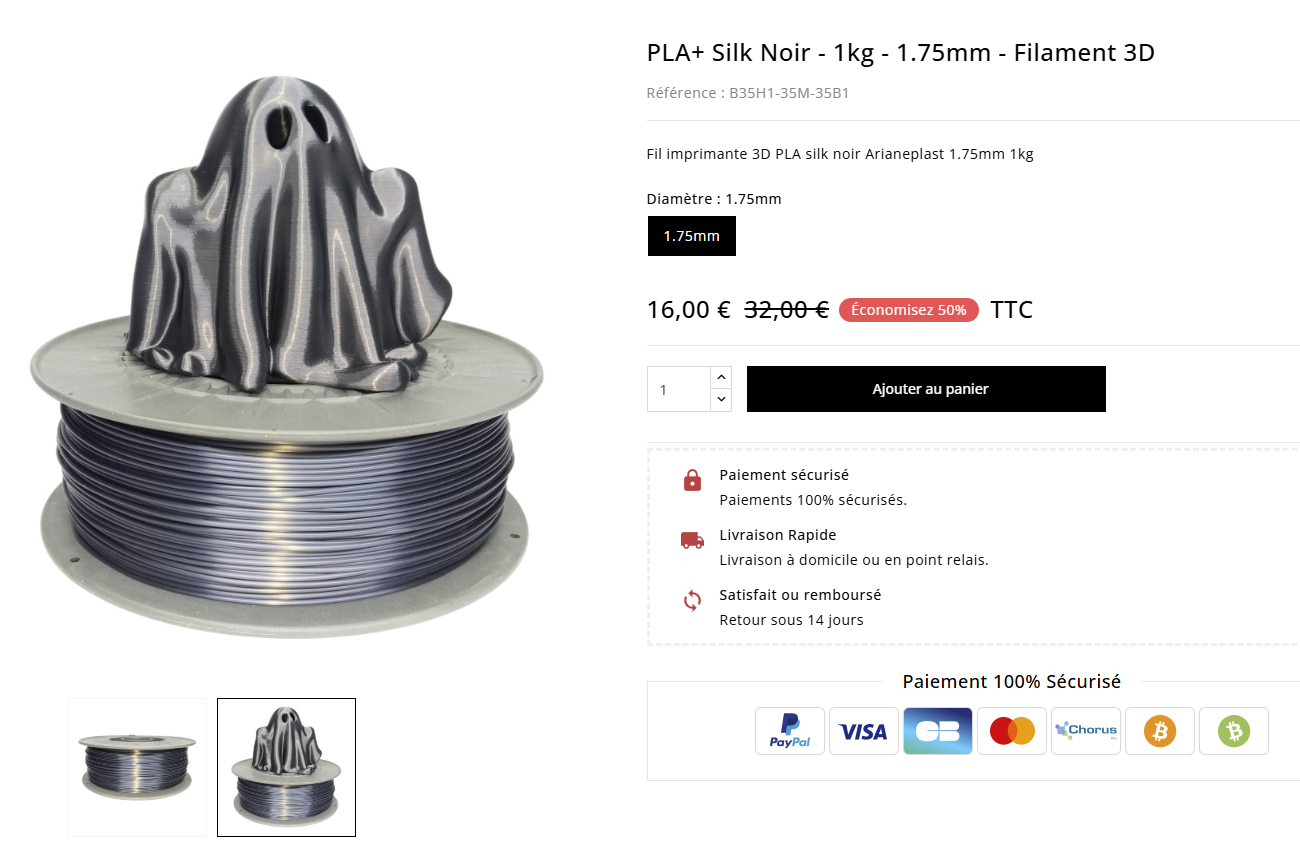
Task: Click the refund arrows icon
Action: coord(692,600)
